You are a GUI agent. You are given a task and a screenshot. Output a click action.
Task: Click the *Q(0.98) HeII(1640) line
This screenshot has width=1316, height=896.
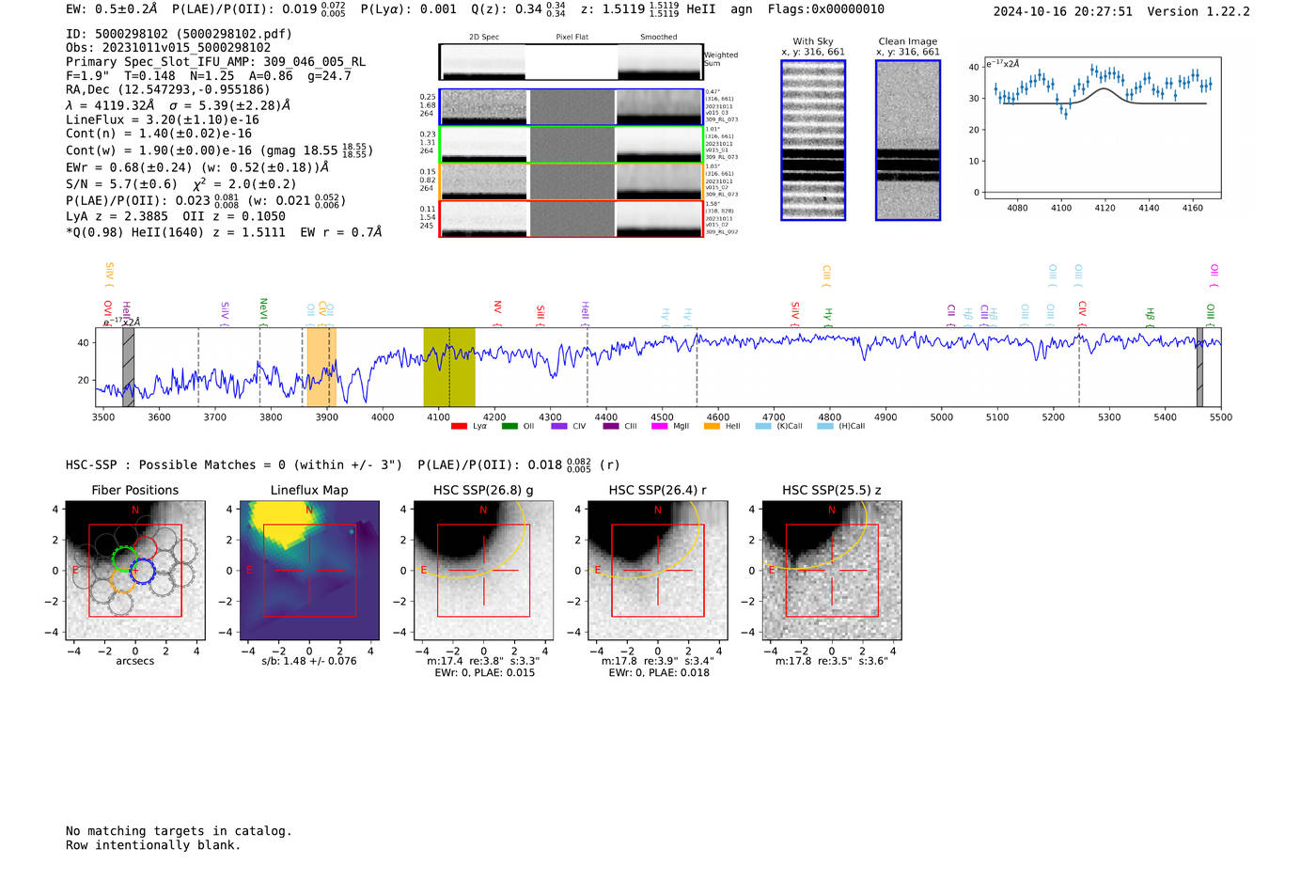tap(224, 232)
